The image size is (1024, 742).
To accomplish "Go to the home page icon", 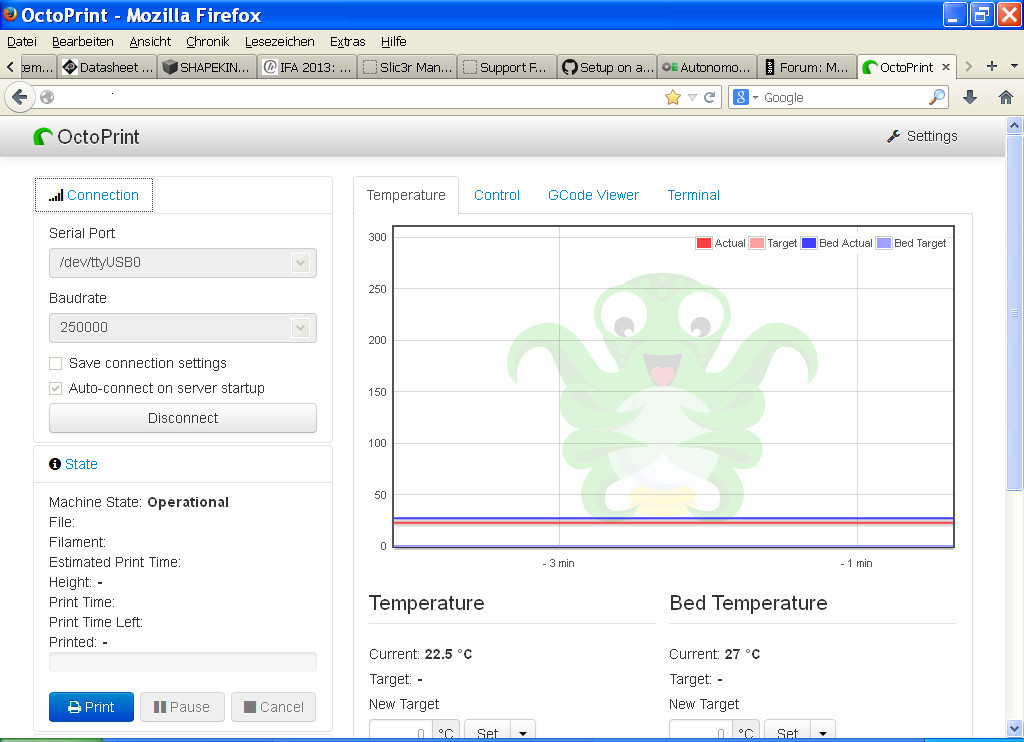I will 1006,97.
